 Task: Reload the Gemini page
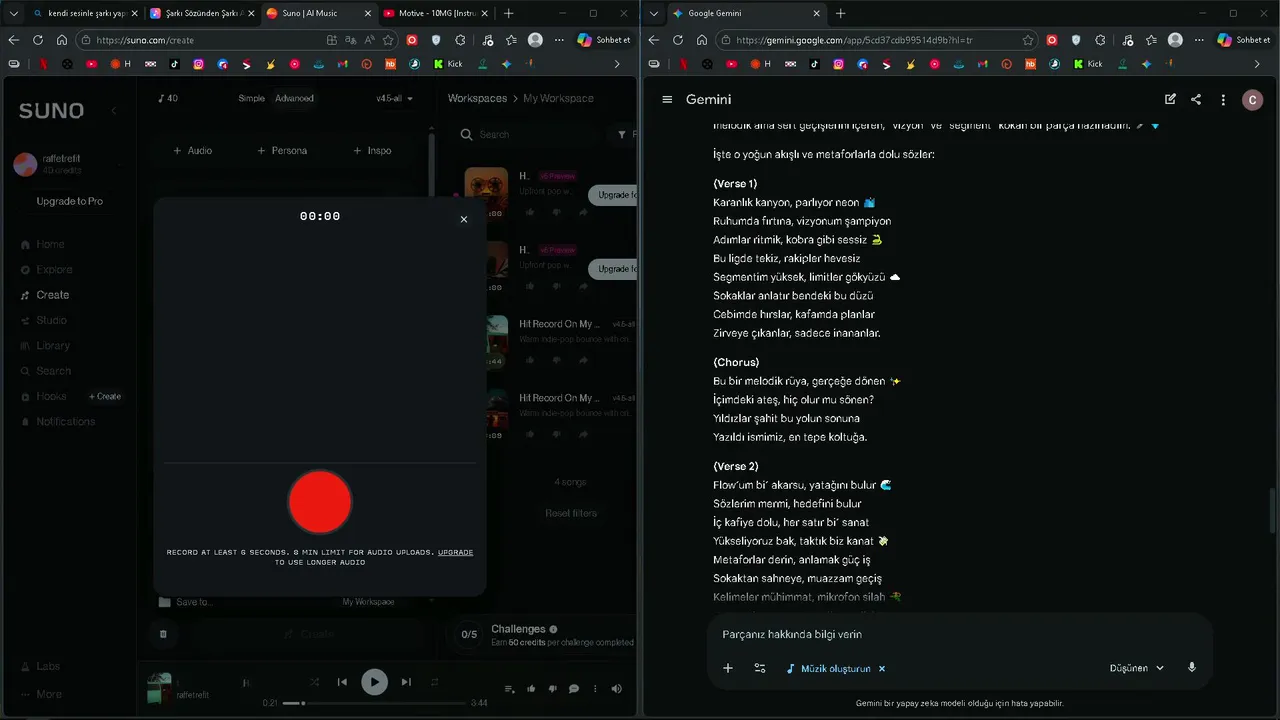[x=678, y=40]
